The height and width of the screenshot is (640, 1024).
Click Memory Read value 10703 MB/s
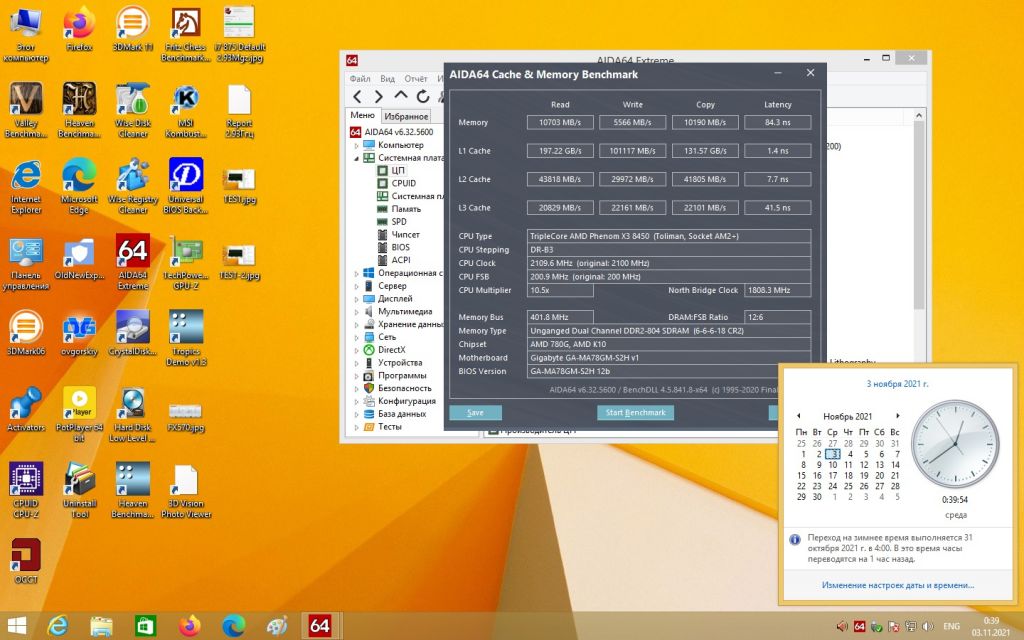[560, 122]
